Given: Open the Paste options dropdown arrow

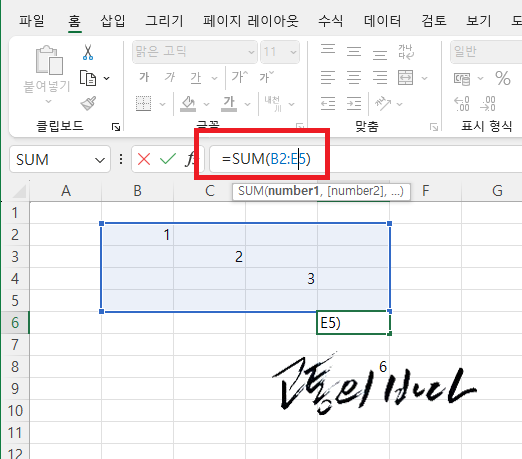Looking at the screenshot, I should pos(48,101).
